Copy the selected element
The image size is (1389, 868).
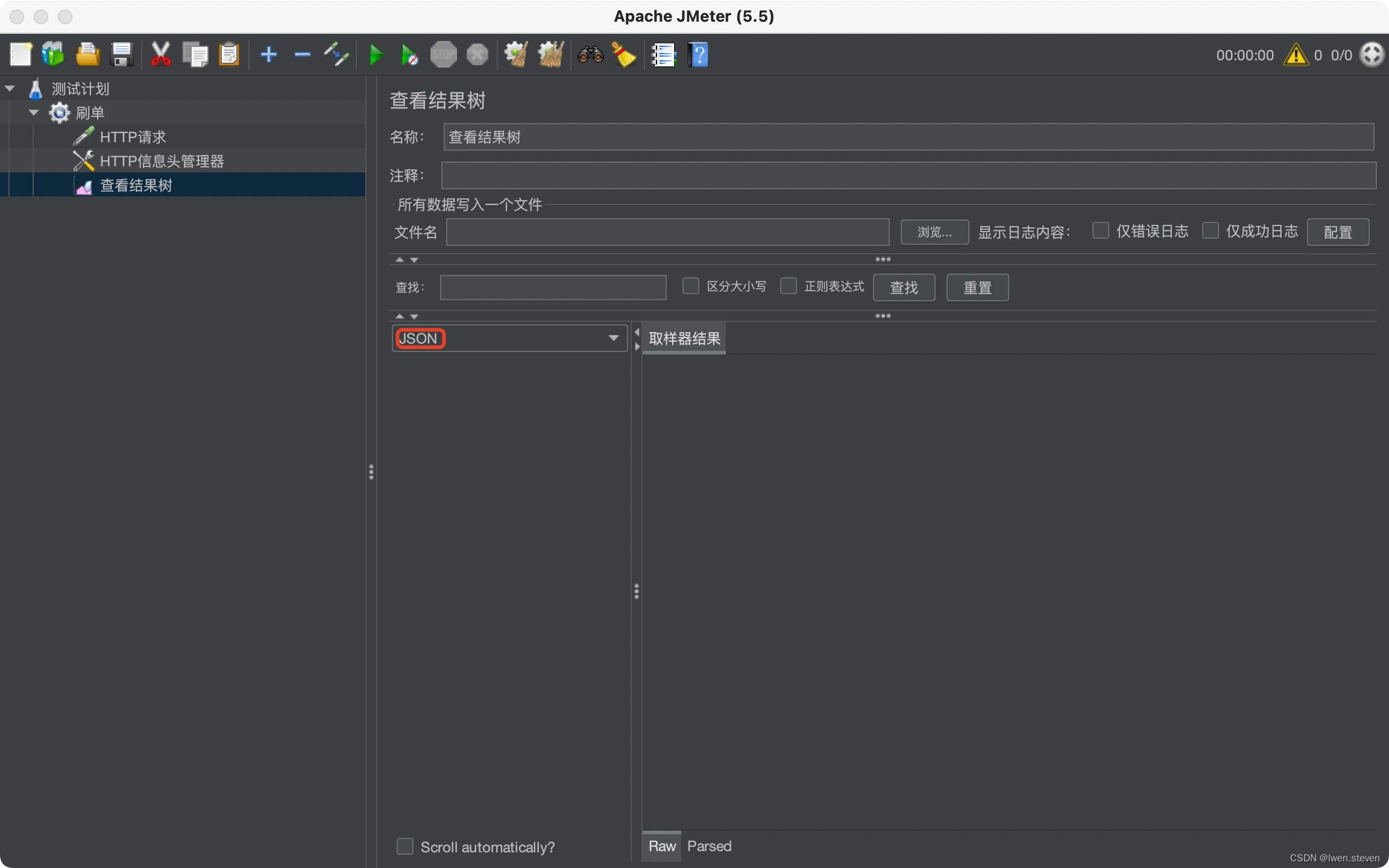point(195,55)
